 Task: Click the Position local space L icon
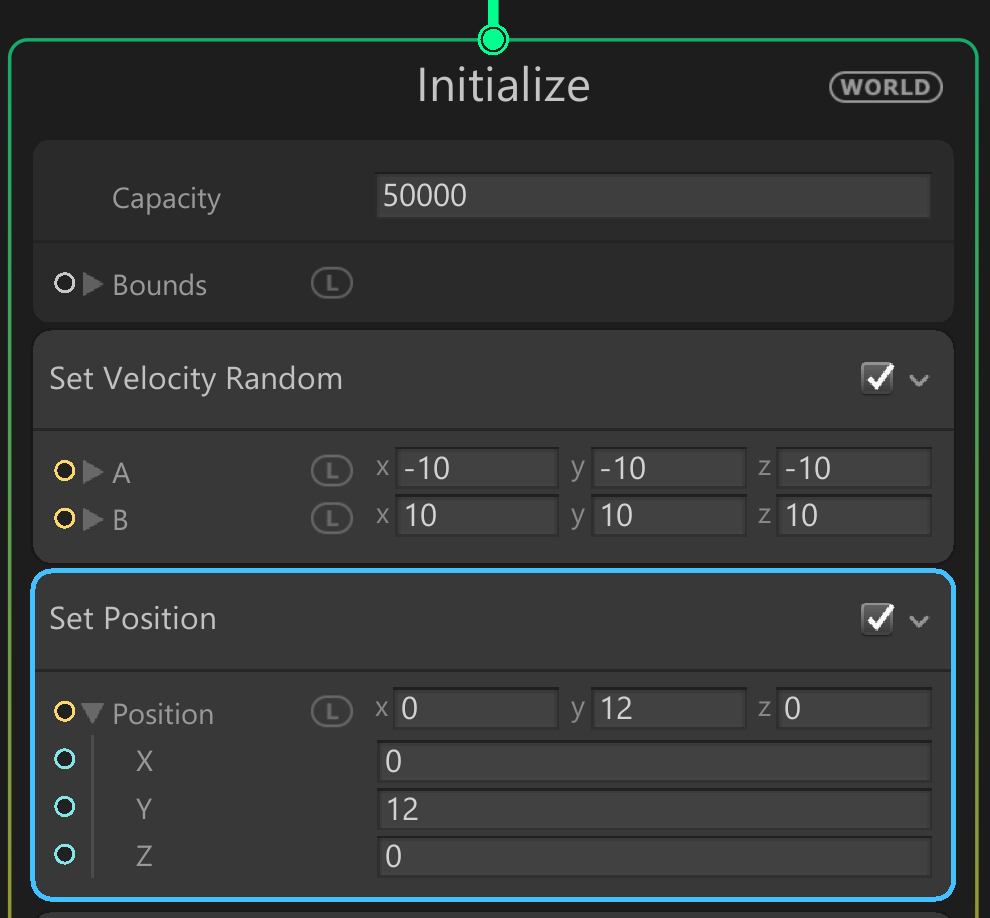[x=332, y=711]
